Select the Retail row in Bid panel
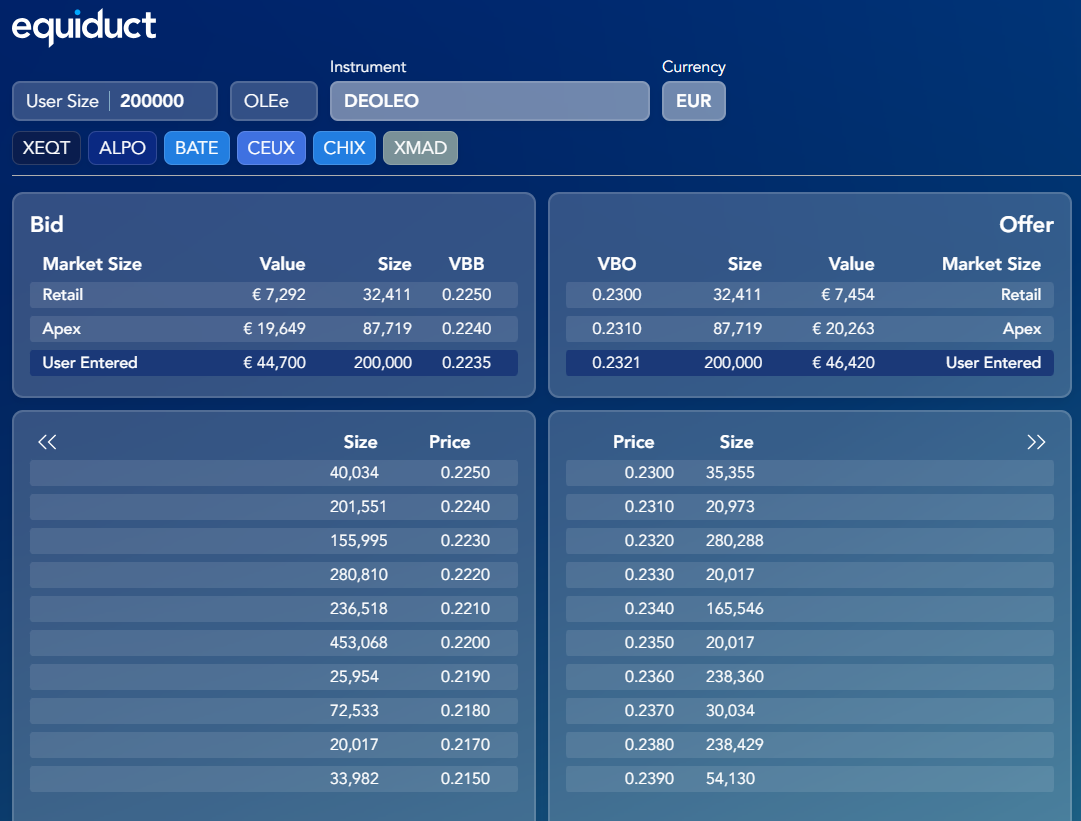Screen dimensions: 1081x821 [x=274, y=294]
